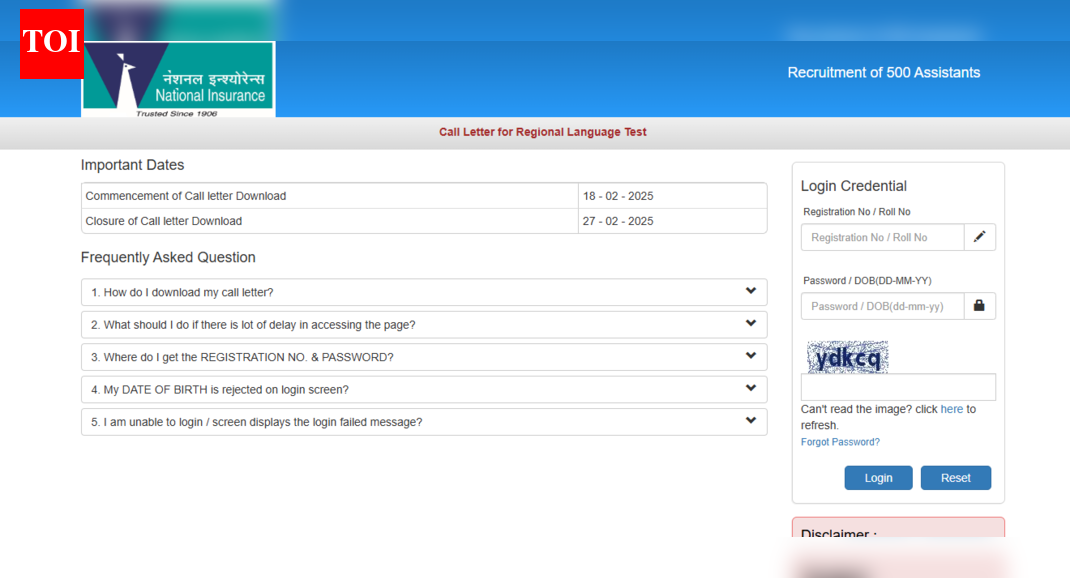Screen dimensions: 1070x578
Task: Click 'Recruitment of 500 Assistants' header text
Action: pyautogui.click(x=884, y=72)
